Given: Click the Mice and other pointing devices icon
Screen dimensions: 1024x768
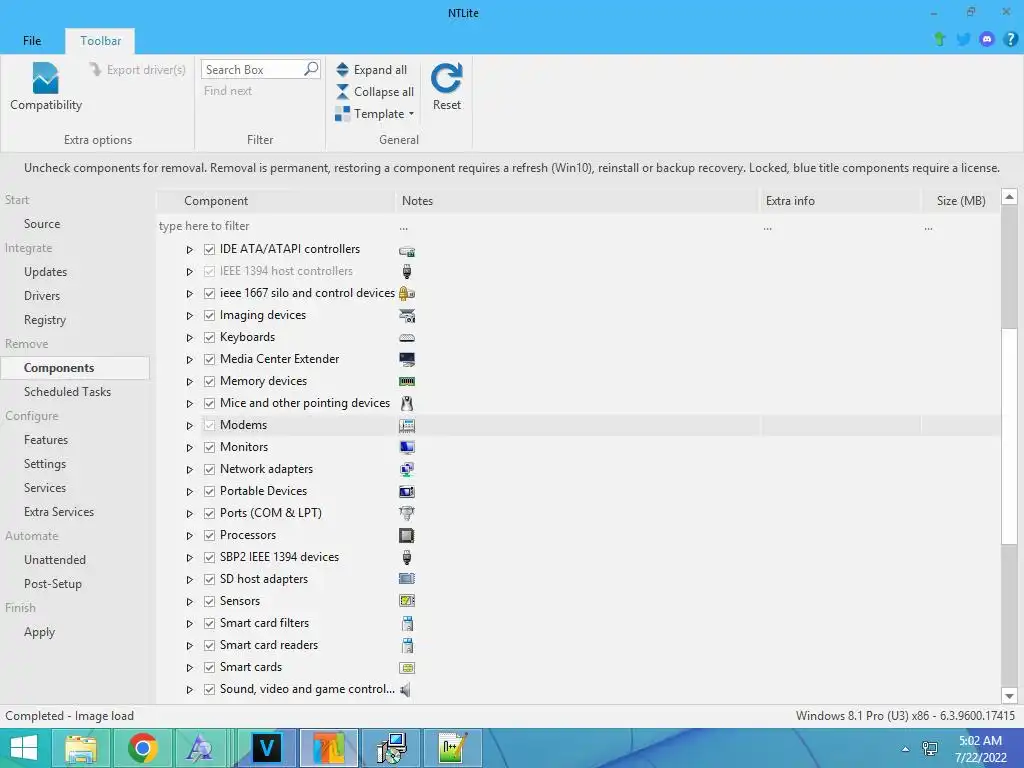Looking at the screenshot, I should click(x=407, y=403).
